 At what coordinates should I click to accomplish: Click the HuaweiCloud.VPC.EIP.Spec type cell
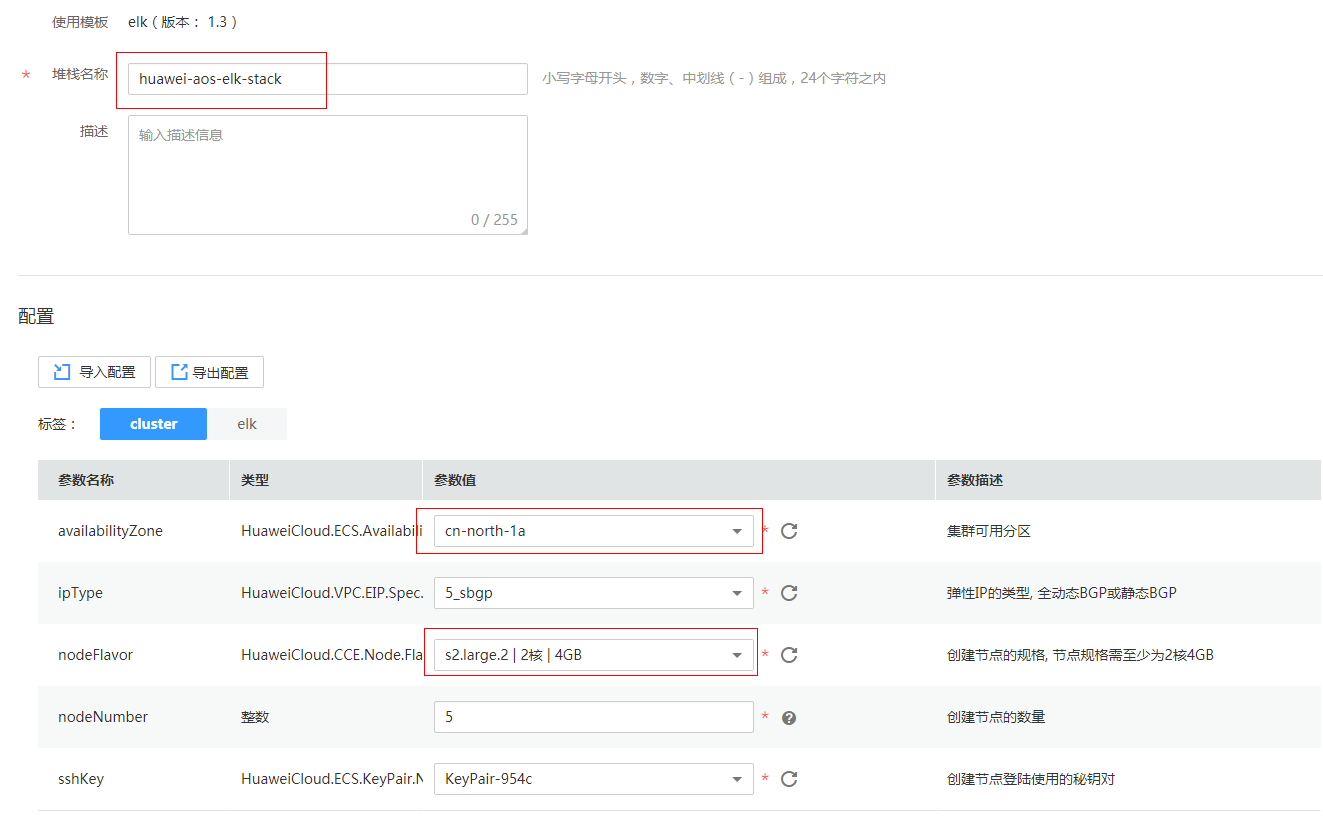click(x=332, y=593)
